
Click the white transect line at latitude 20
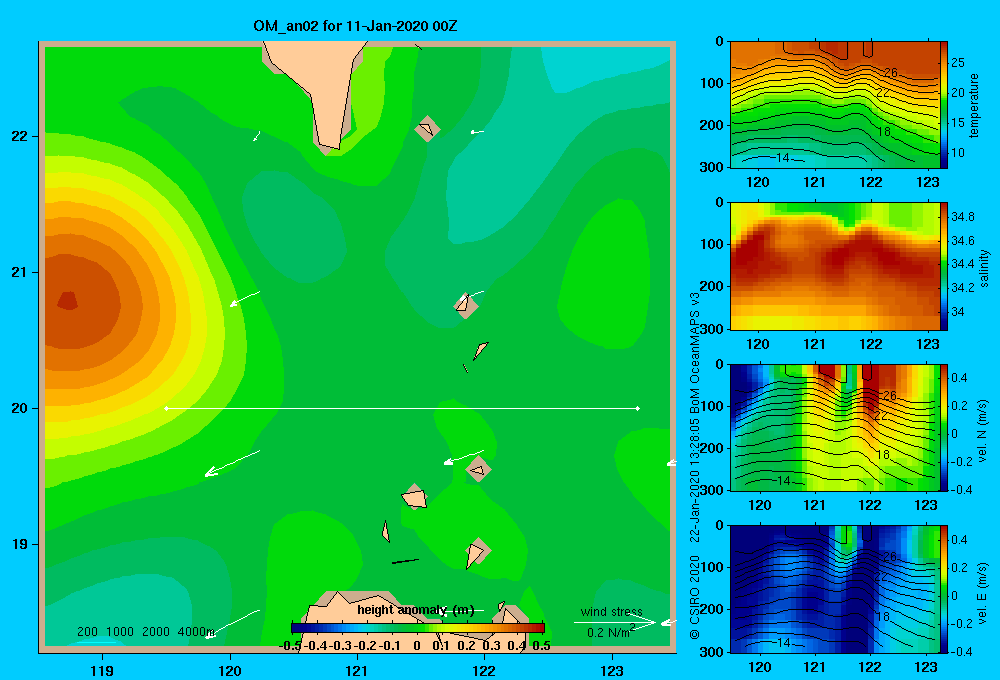point(402,408)
